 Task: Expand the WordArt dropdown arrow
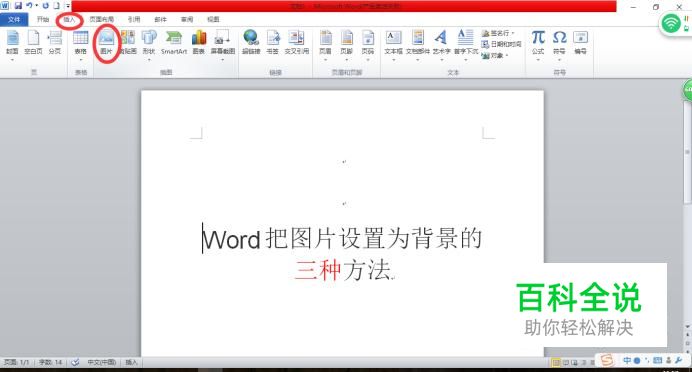441,60
